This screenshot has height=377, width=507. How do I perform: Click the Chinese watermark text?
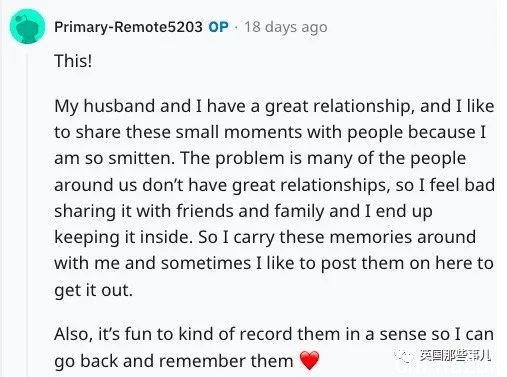click(455, 356)
